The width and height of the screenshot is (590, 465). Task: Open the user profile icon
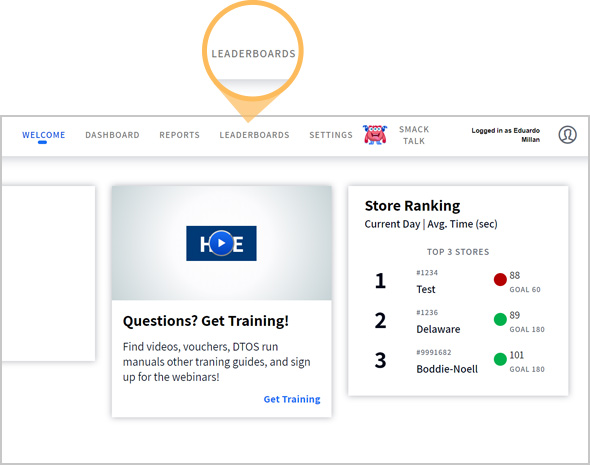(567, 135)
